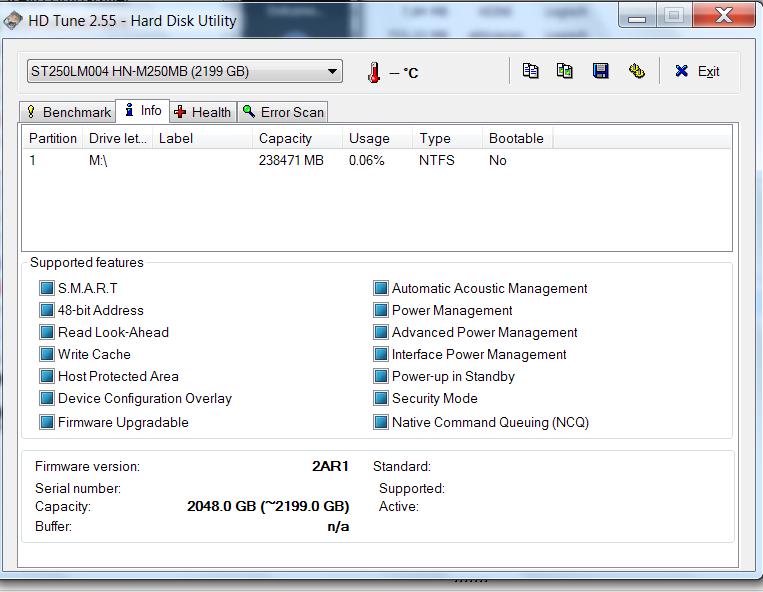
Task: Open the disk drive selection dropdown
Action: pyautogui.click(x=184, y=72)
